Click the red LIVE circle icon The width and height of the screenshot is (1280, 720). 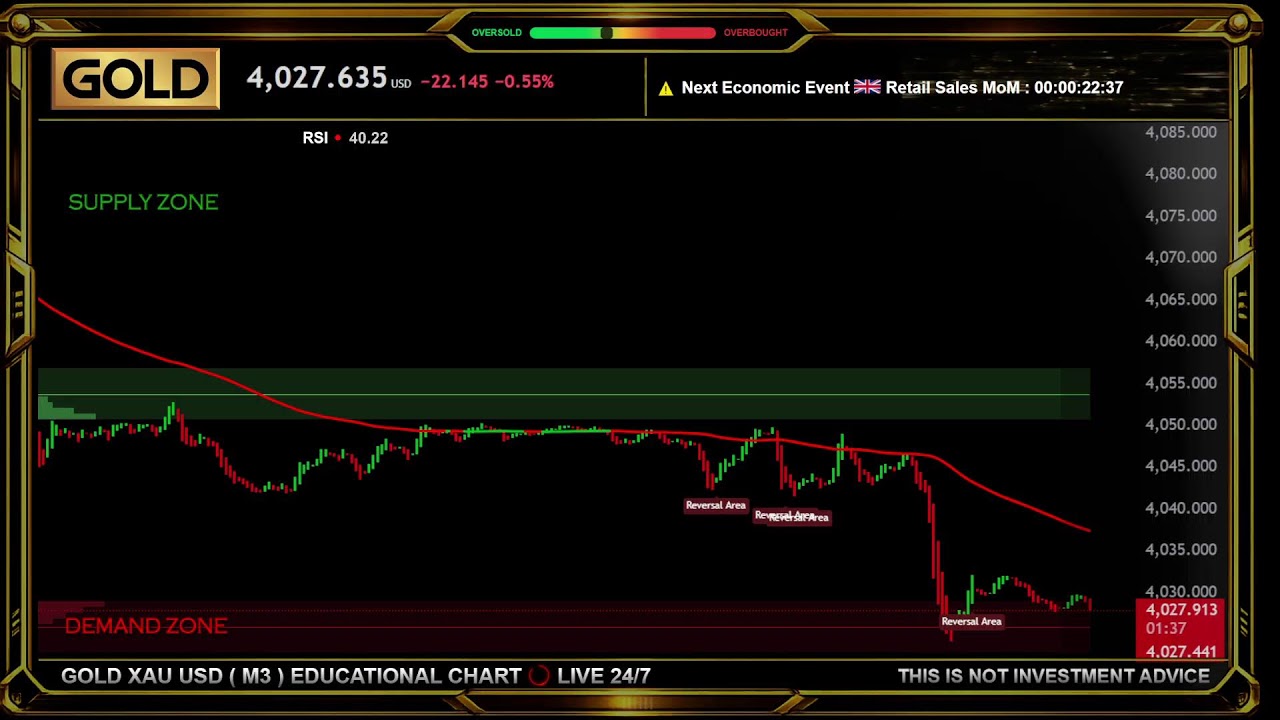coord(539,676)
